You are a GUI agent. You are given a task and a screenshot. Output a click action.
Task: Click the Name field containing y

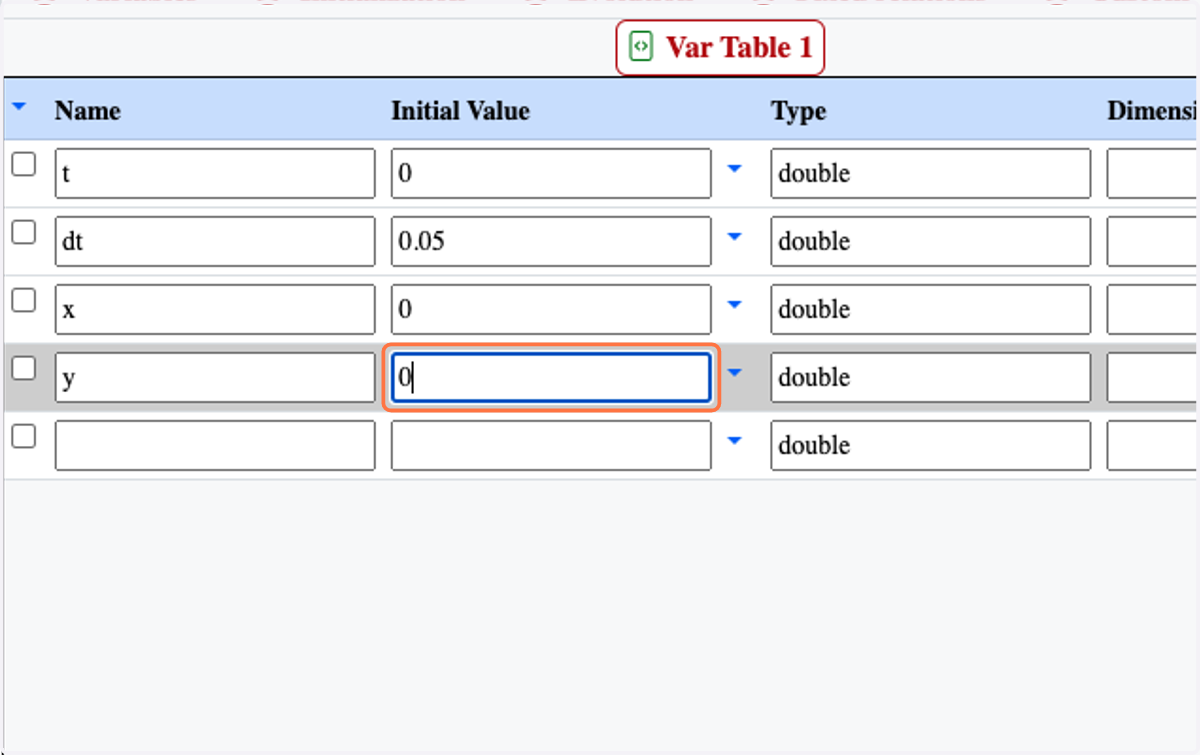tap(215, 378)
